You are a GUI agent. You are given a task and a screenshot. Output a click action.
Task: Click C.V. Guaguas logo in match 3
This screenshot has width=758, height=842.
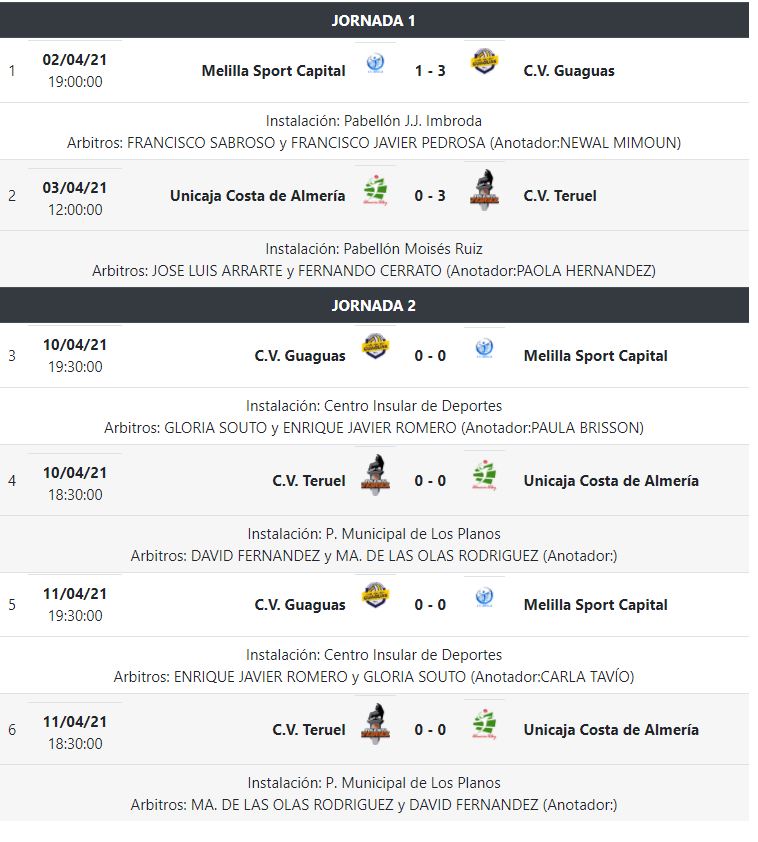[x=375, y=347]
